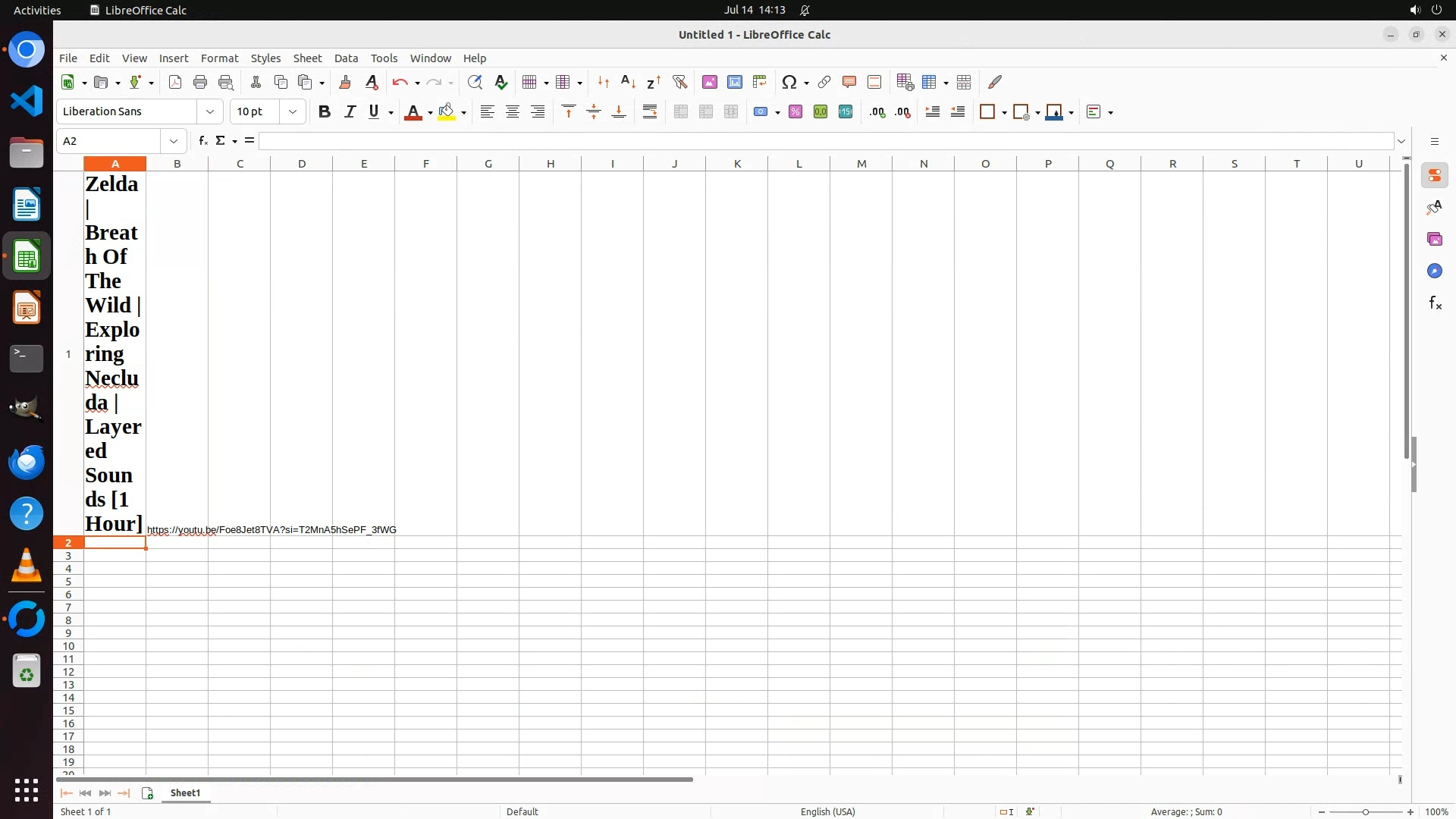1456x819 pixels.
Task: Toggle Bold formatting
Action: tap(325, 112)
